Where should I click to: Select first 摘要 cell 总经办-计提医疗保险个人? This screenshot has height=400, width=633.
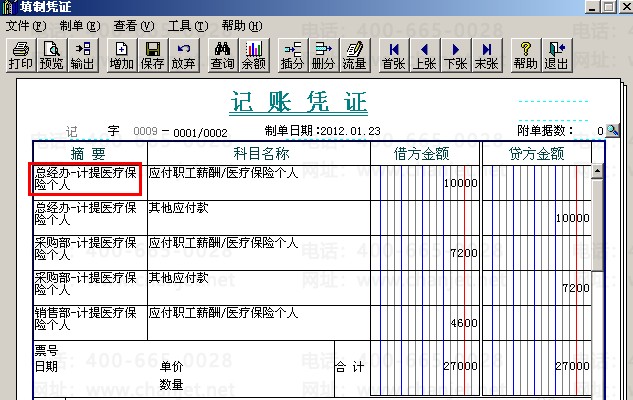coord(85,179)
